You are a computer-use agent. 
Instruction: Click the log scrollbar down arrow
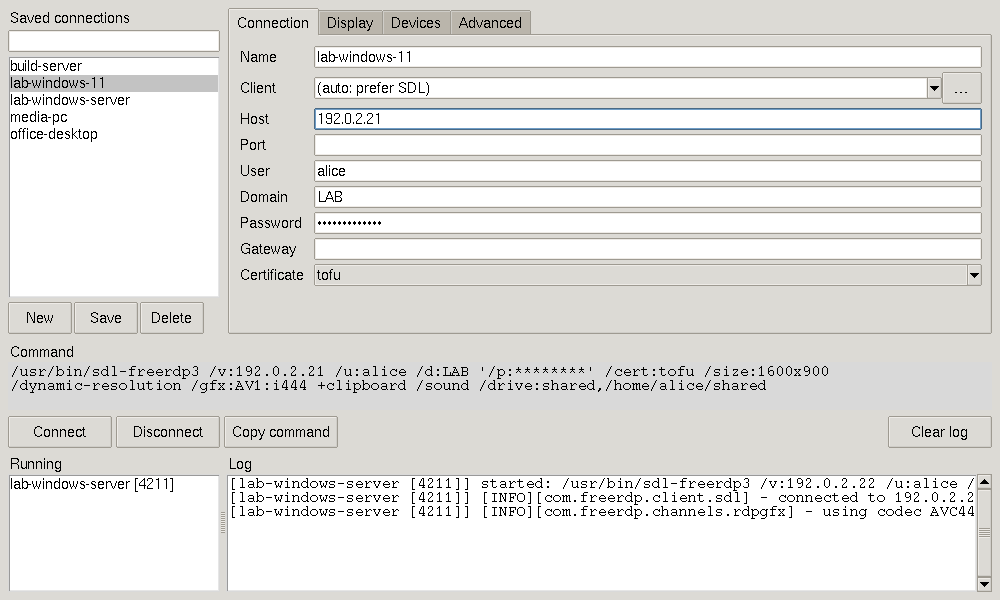coord(984,584)
